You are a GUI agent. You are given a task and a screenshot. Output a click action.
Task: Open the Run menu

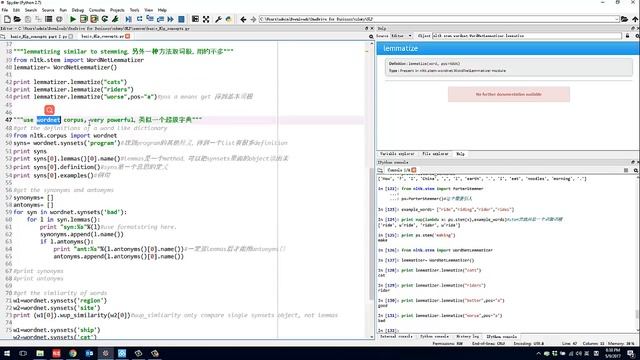(x=63, y=10)
